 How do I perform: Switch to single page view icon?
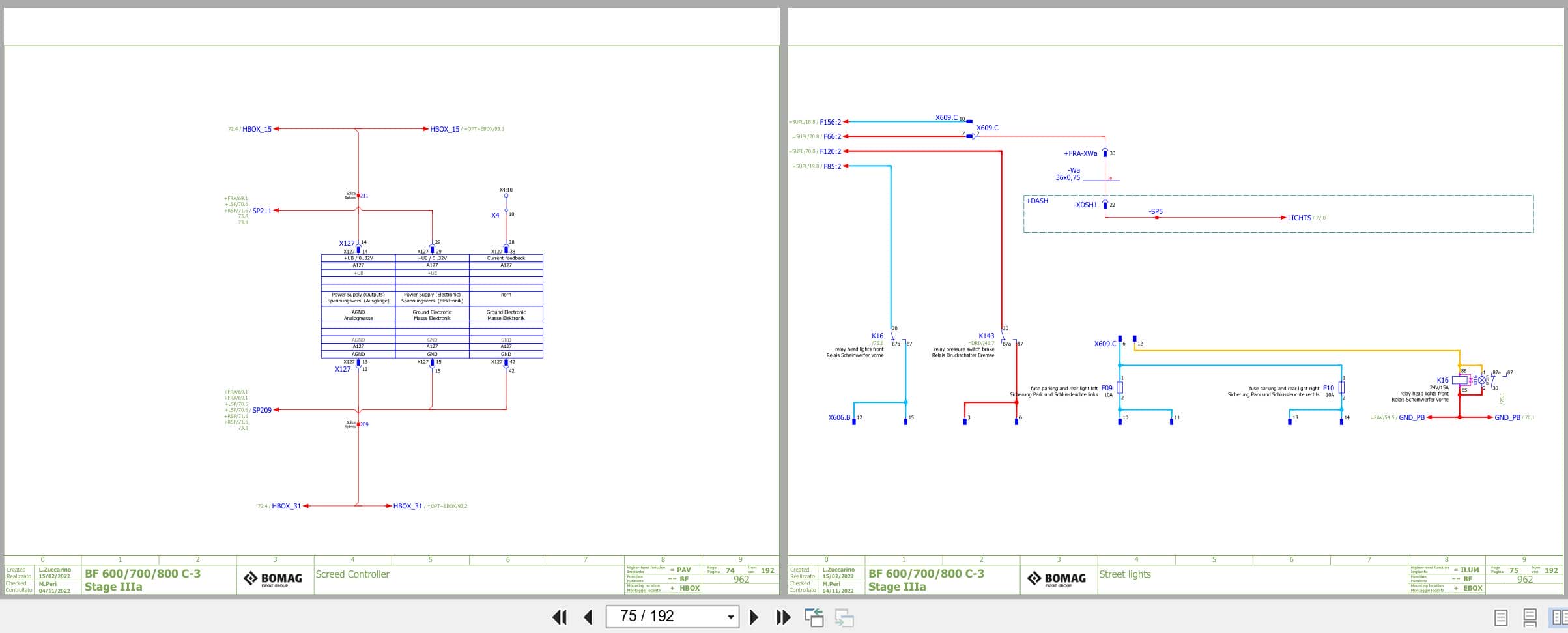[x=1502, y=617]
